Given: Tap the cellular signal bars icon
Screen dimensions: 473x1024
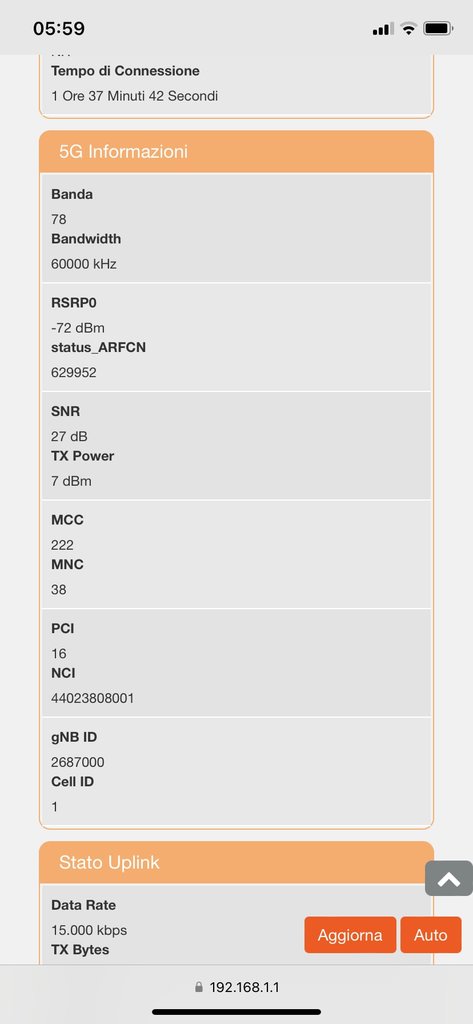Looking at the screenshot, I should [x=383, y=29].
